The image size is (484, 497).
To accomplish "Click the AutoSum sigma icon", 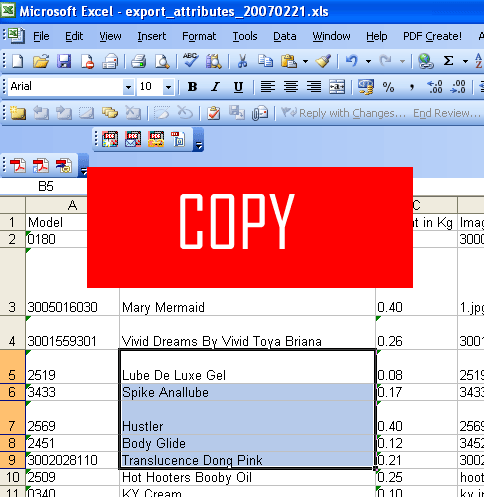I will point(448,61).
